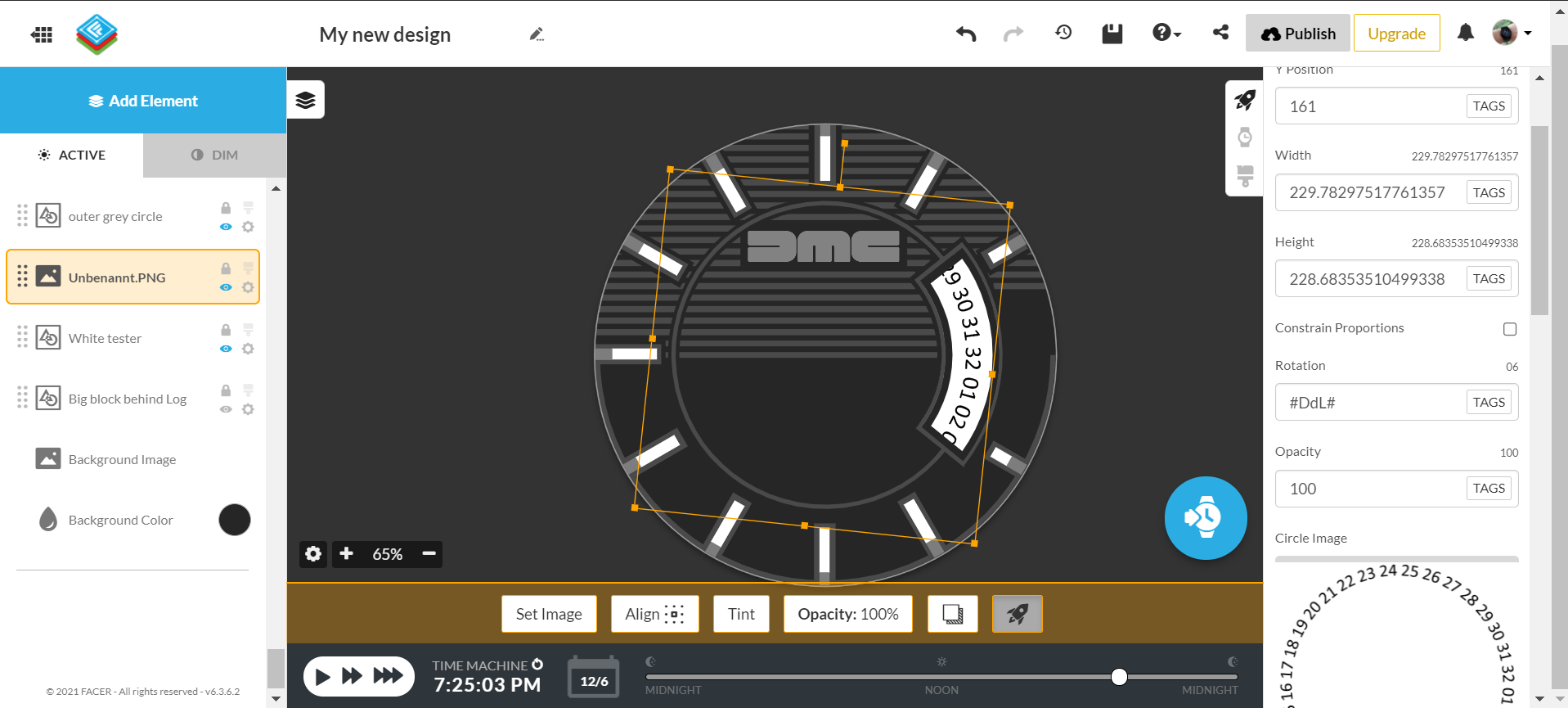Screen dimensions: 1568x708
Task: Open settings gear for Big block layer
Action: pos(248,409)
